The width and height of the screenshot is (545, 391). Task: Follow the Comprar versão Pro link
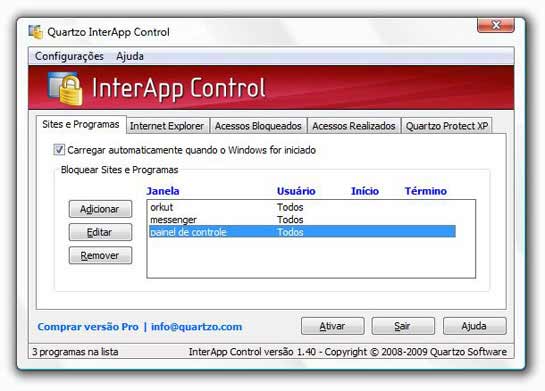click(88, 327)
